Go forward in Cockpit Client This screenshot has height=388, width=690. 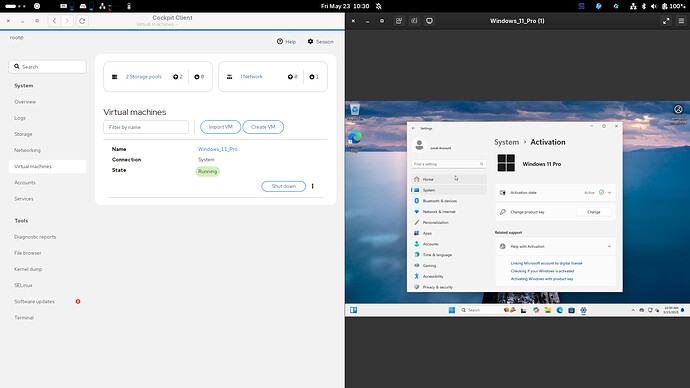pyautogui.click(x=67, y=21)
